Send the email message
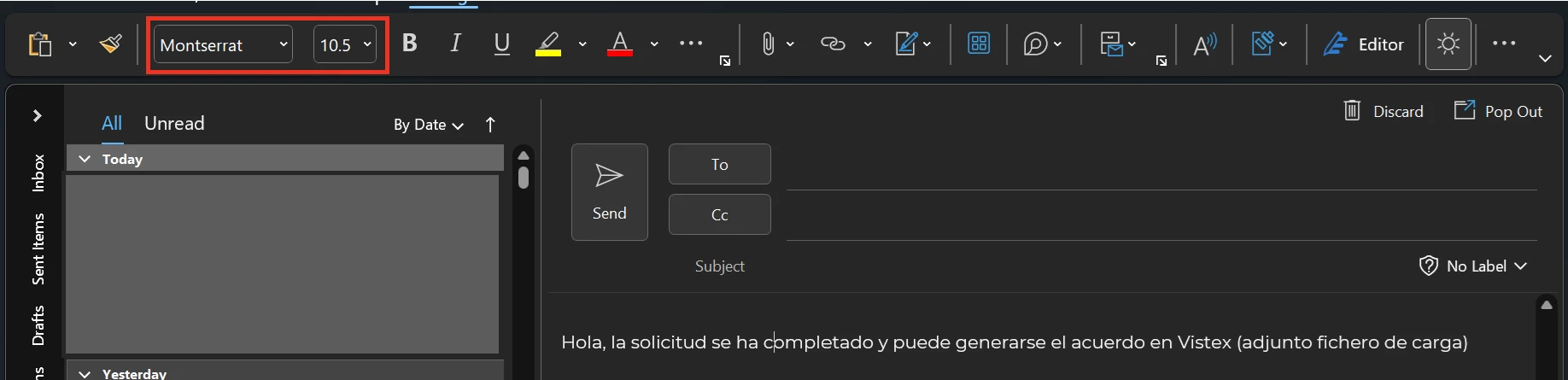Image resolution: width=1568 pixels, height=380 pixels. 610,192
